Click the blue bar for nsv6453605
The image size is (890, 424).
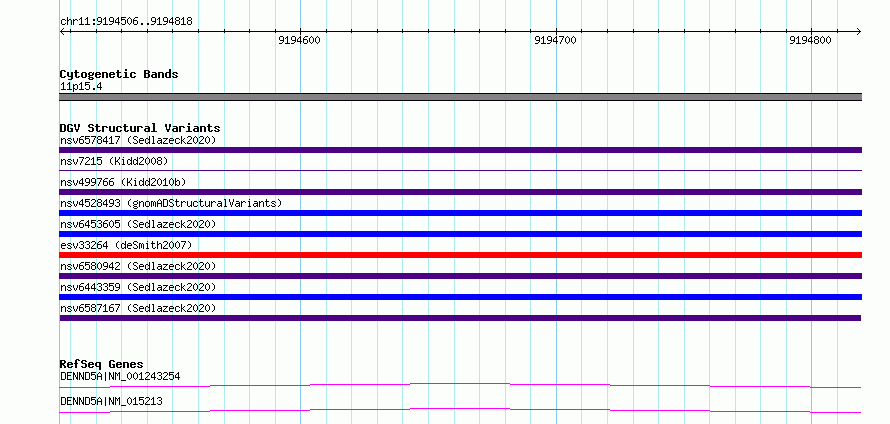tap(460, 234)
